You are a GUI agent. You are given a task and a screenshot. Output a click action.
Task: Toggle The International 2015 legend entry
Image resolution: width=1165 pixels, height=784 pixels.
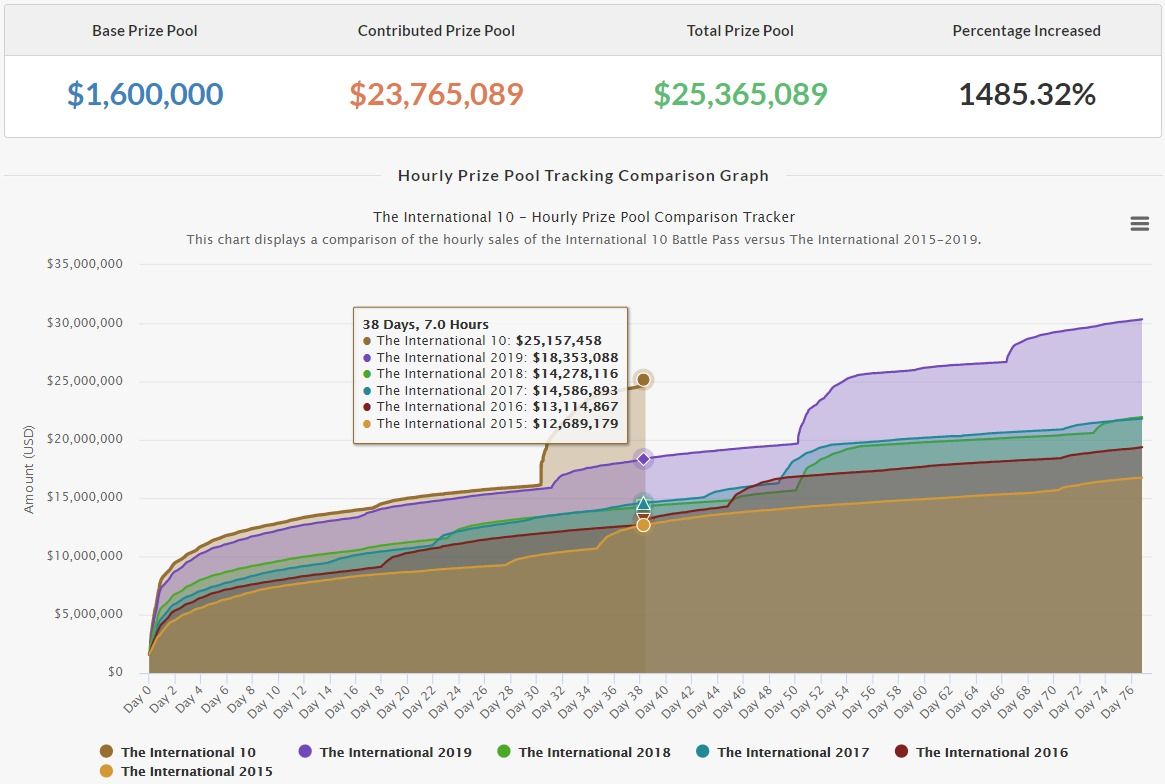point(196,771)
